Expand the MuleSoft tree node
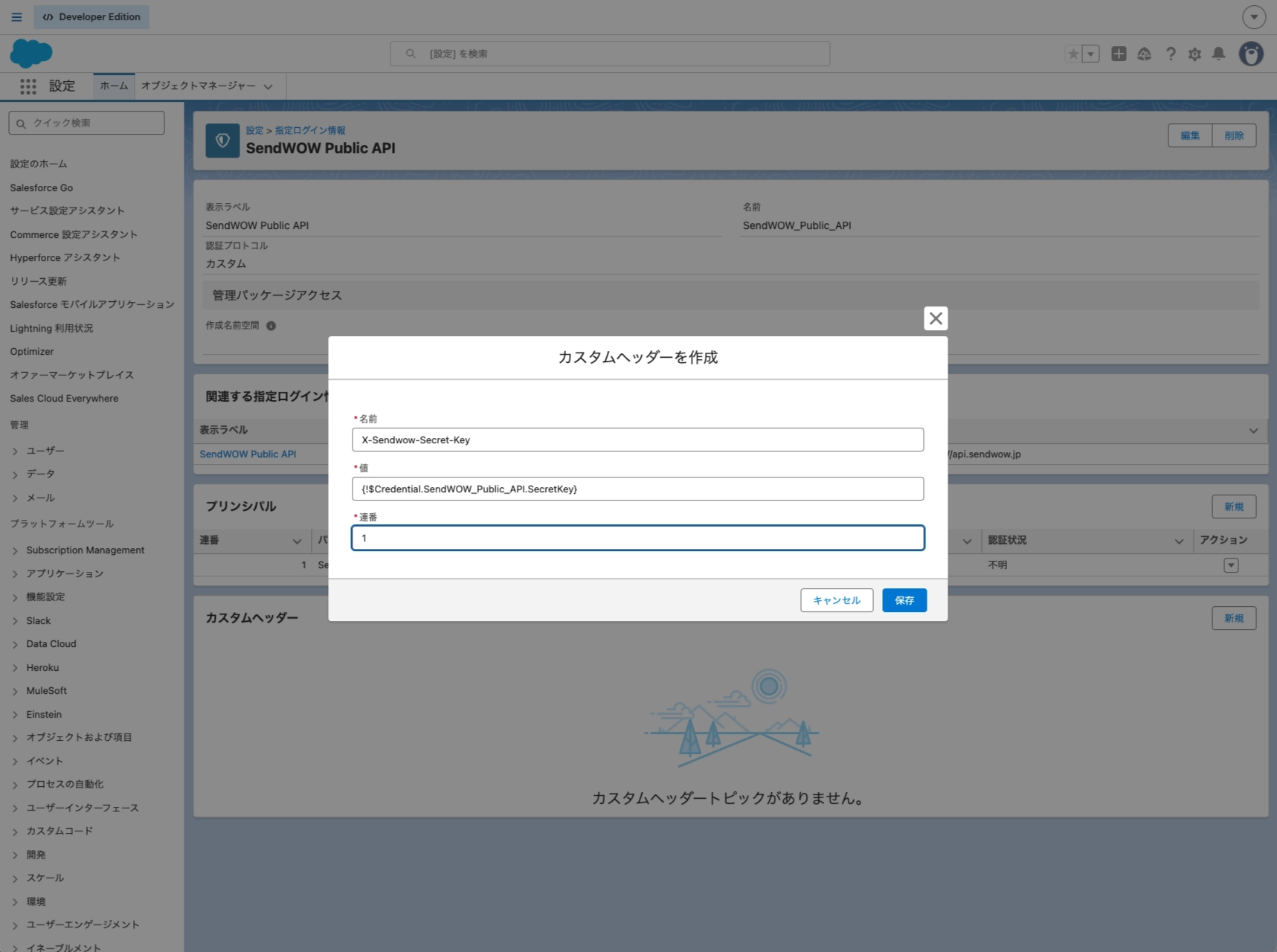 click(15, 691)
